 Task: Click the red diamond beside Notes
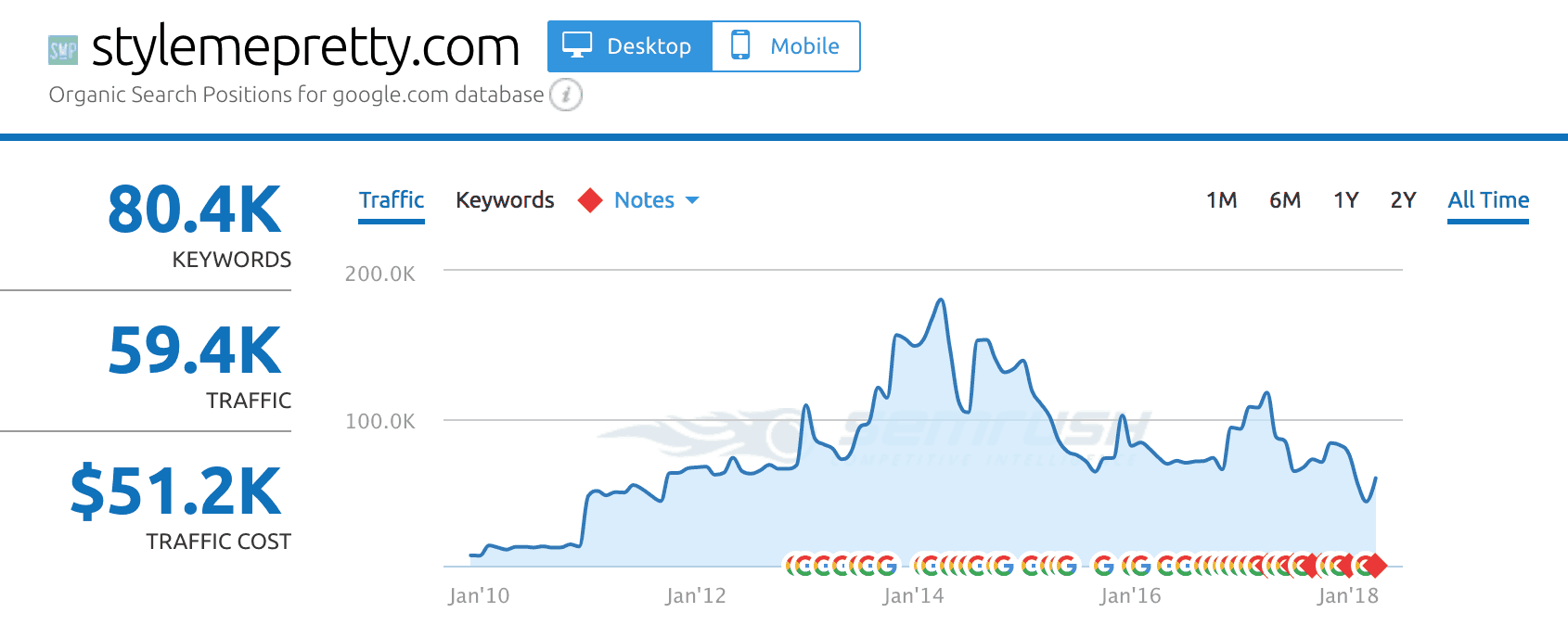pyautogui.click(x=590, y=200)
